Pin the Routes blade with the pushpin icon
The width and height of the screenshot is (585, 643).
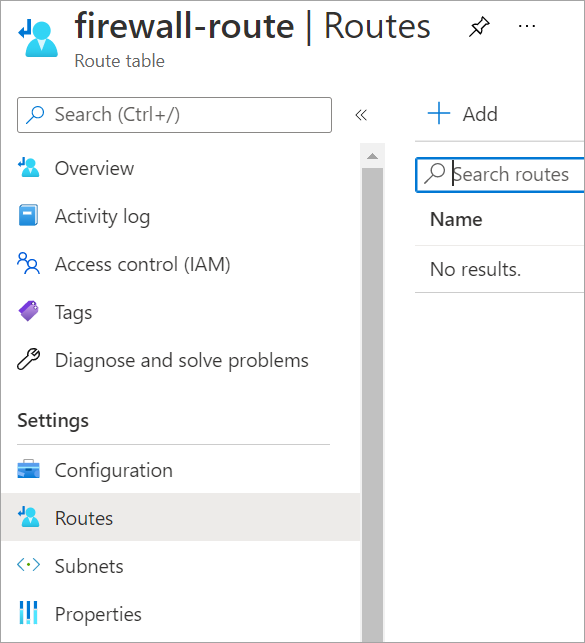479,27
